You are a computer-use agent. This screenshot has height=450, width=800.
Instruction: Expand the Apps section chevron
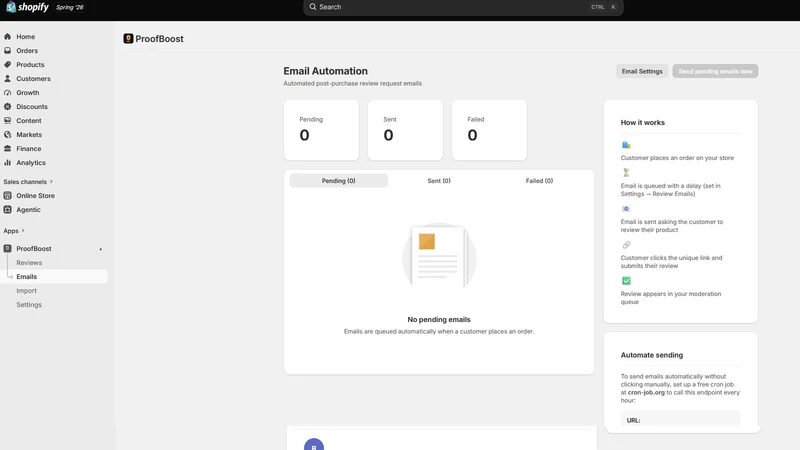click(x=23, y=231)
